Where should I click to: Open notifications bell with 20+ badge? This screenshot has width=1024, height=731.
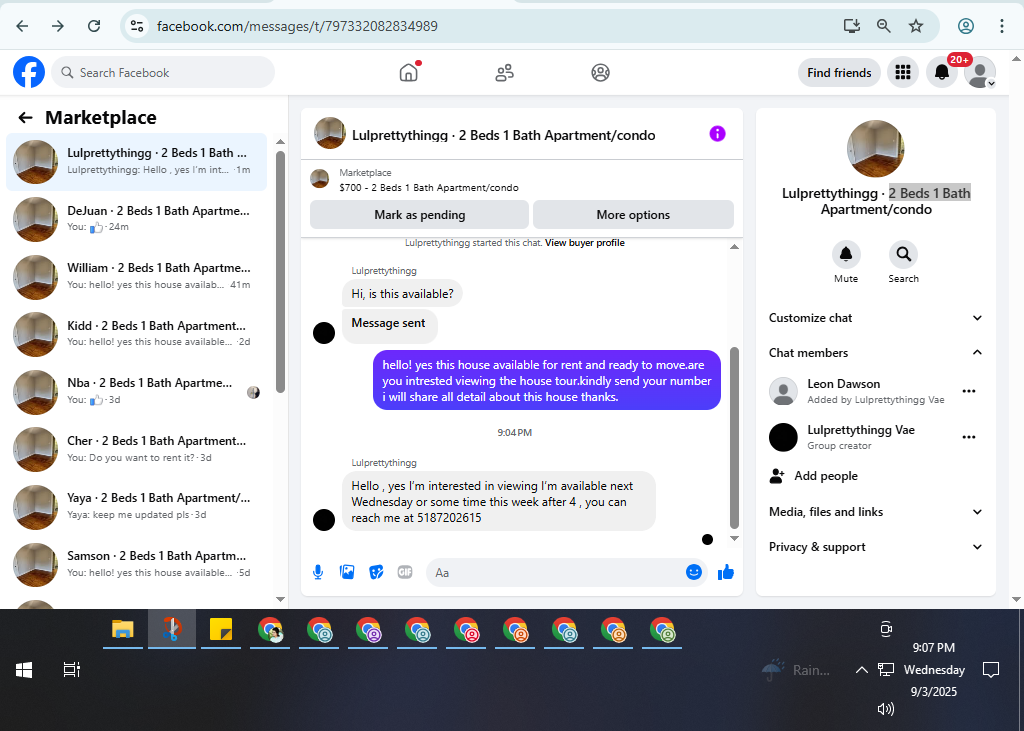pyautogui.click(x=942, y=73)
